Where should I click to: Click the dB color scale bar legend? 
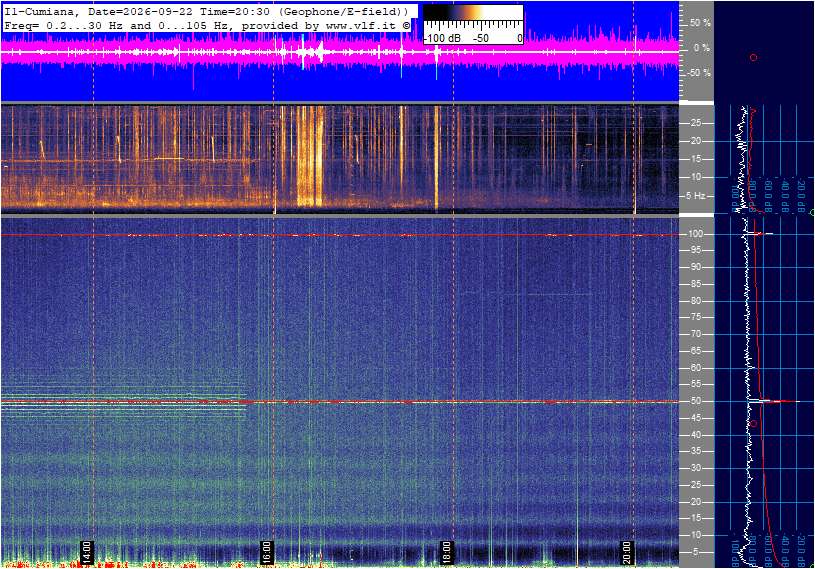(x=472, y=24)
